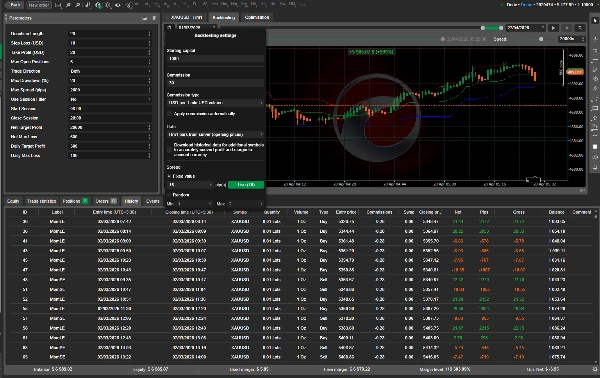Image resolution: width=600 pixels, height=378 pixels.
Task: Open the Equity tab in the bottom panel
Action: pyautogui.click(x=13, y=201)
